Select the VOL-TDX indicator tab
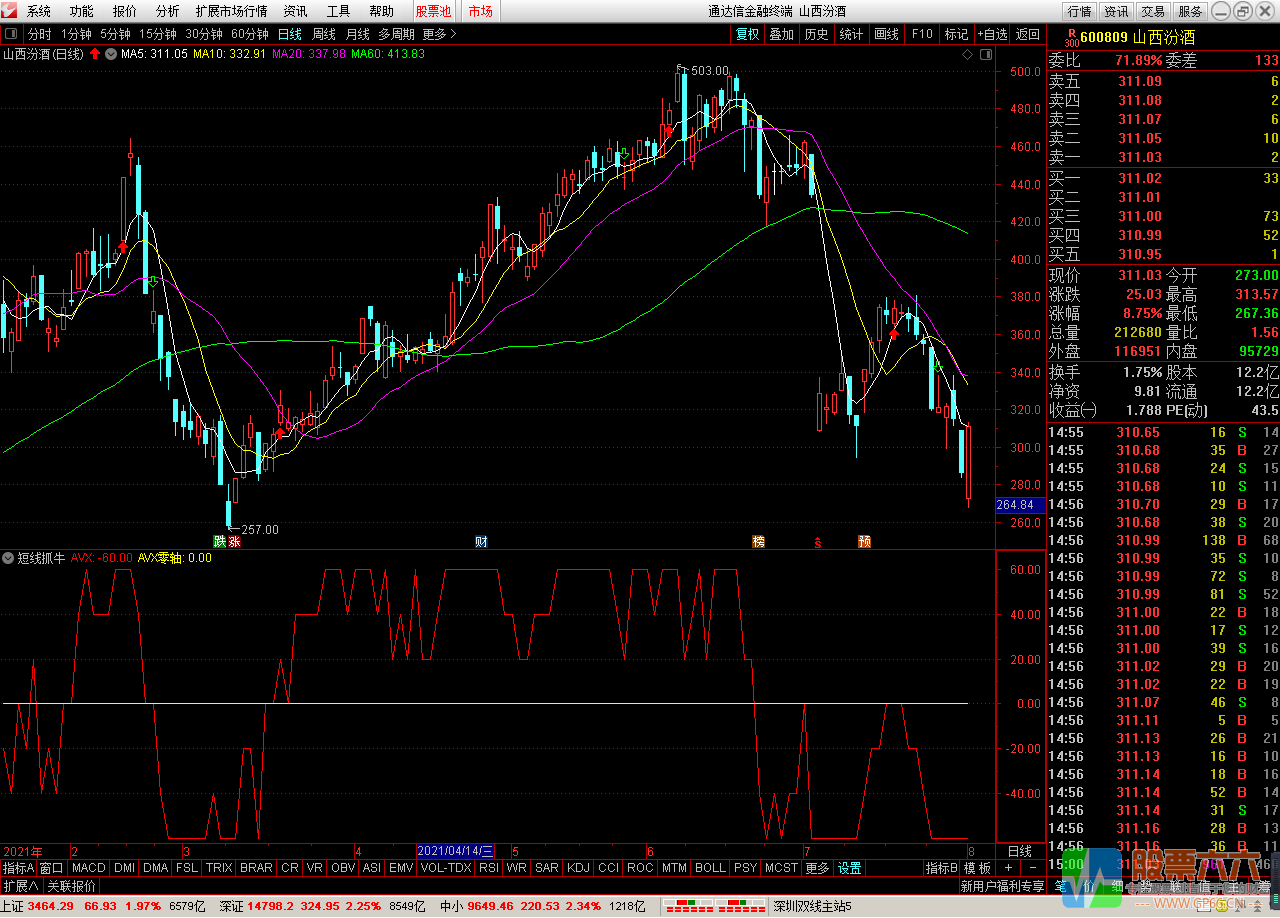 (x=446, y=868)
